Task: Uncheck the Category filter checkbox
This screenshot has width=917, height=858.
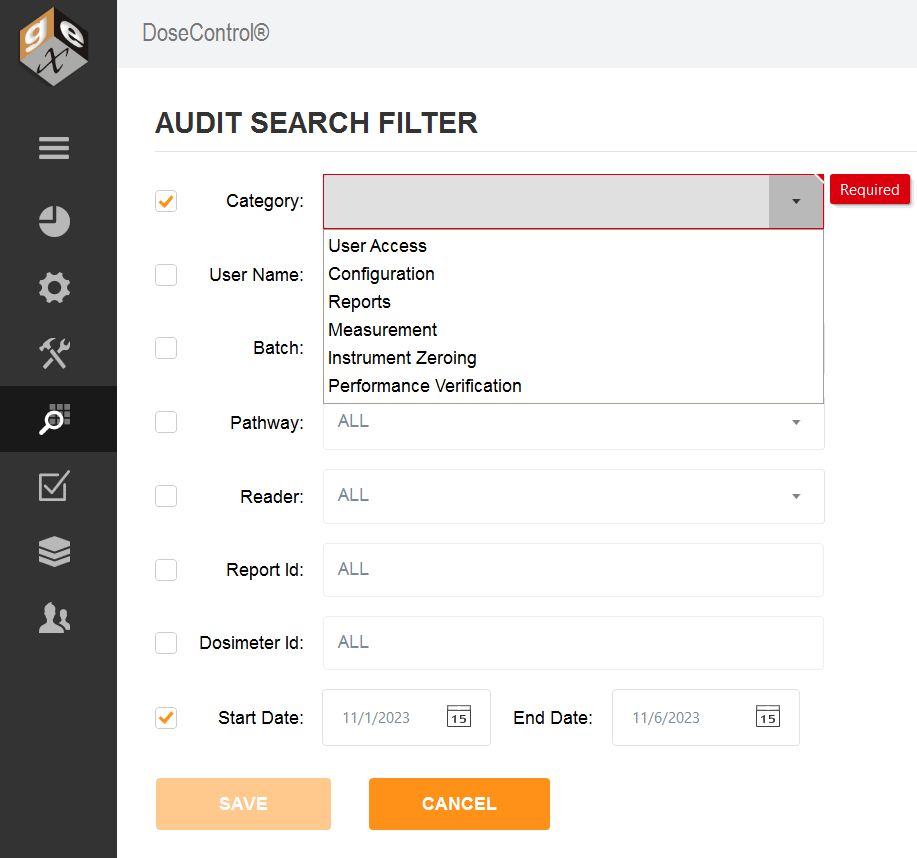Action: 166,201
